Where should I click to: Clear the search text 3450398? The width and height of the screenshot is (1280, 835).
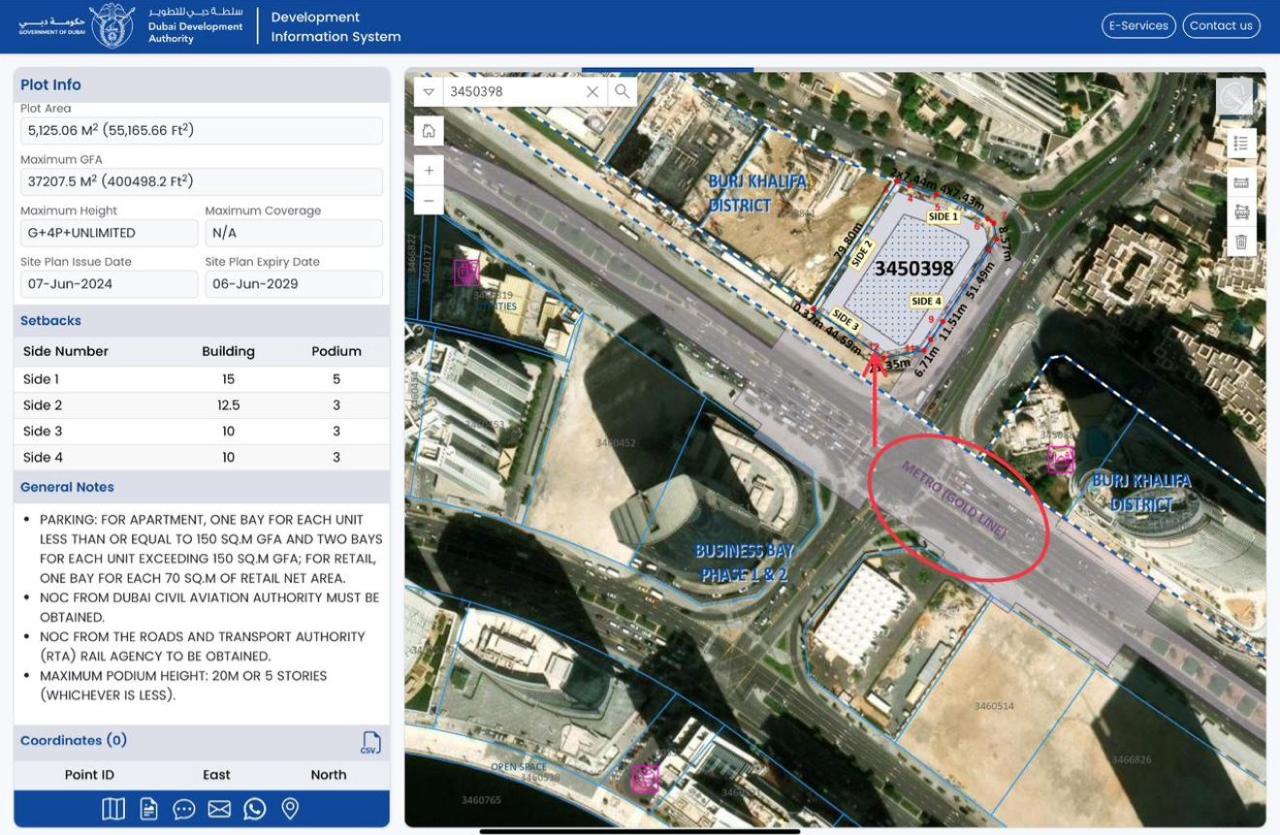click(592, 92)
